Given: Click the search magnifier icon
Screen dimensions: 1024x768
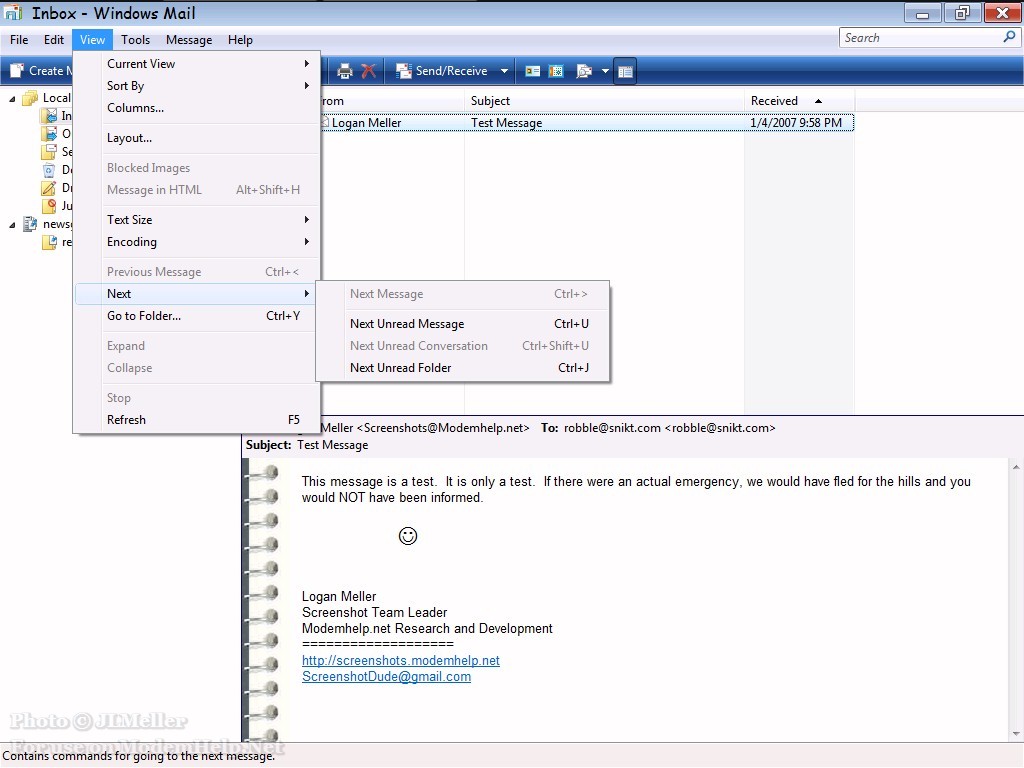Looking at the screenshot, I should pos(1009,37).
